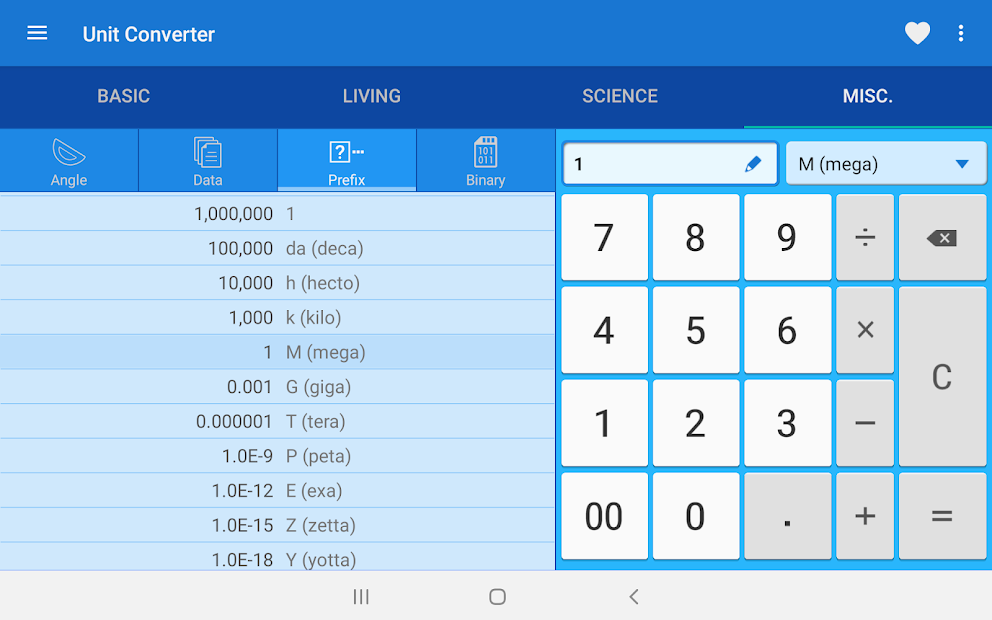Open the three-dot overflow menu
The height and width of the screenshot is (620, 992).
(x=961, y=33)
